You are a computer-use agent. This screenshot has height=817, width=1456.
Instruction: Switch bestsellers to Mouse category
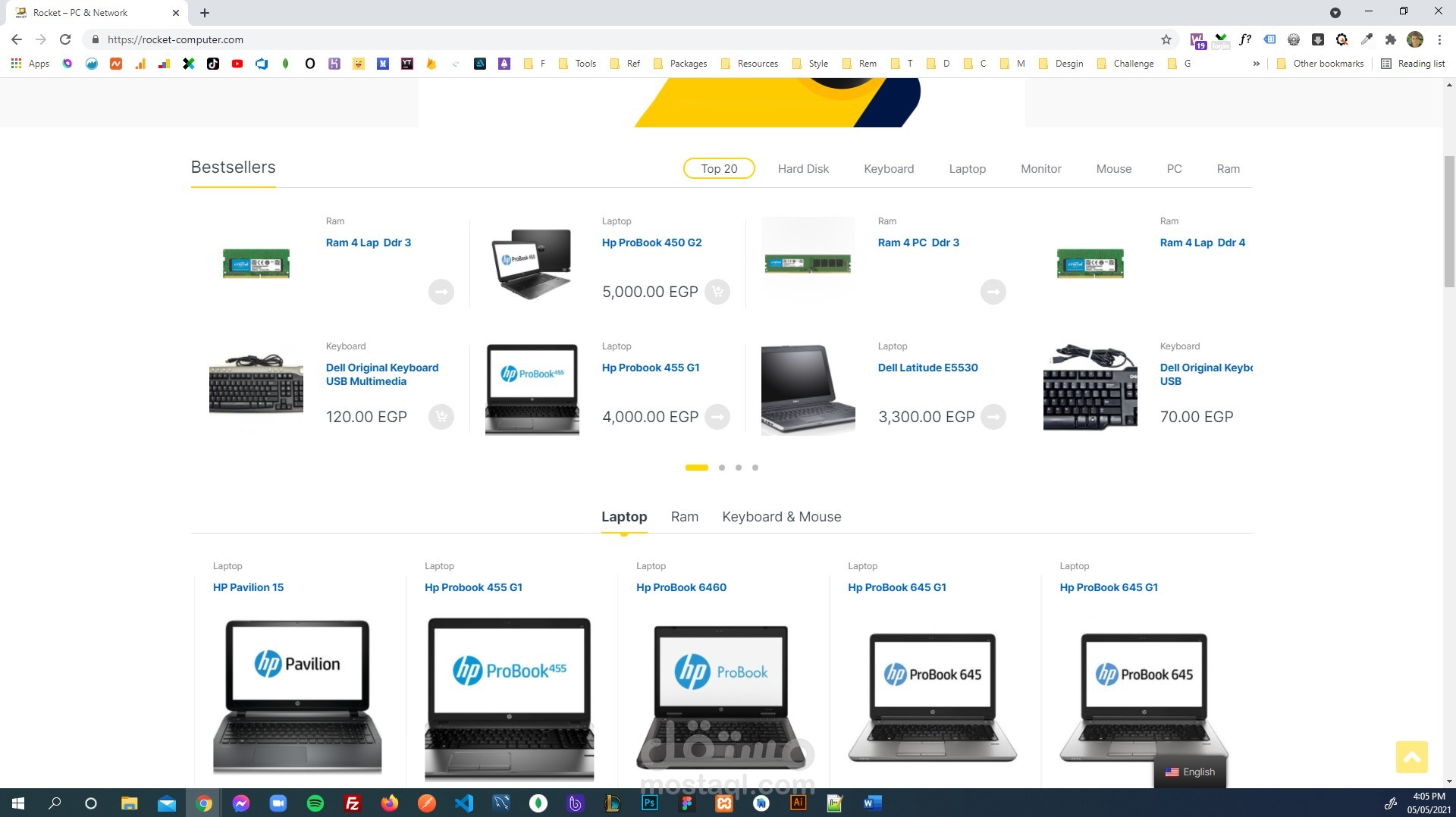click(x=1114, y=168)
